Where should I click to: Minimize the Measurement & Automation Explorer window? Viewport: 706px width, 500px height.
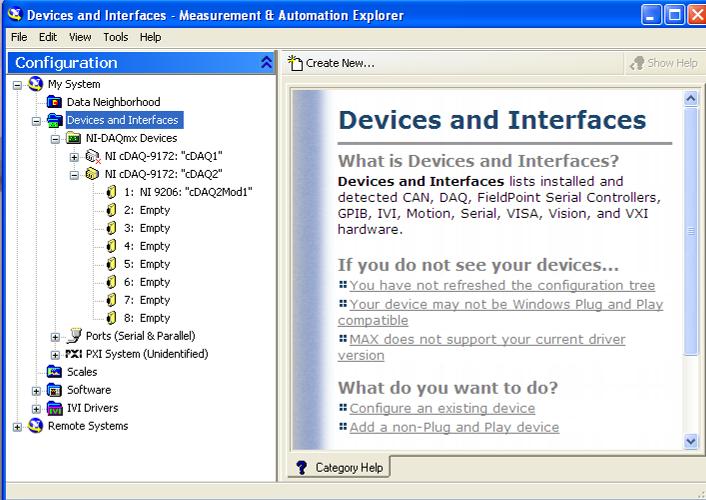(651, 15)
